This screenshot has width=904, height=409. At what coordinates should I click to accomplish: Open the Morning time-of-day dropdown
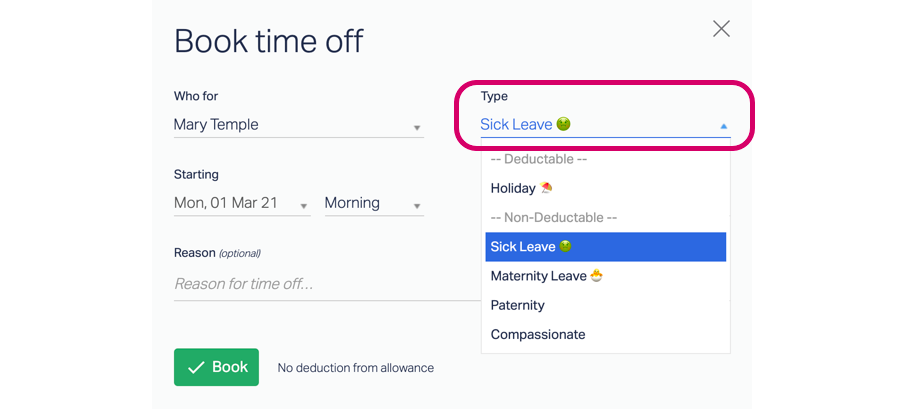click(x=374, y=203)
